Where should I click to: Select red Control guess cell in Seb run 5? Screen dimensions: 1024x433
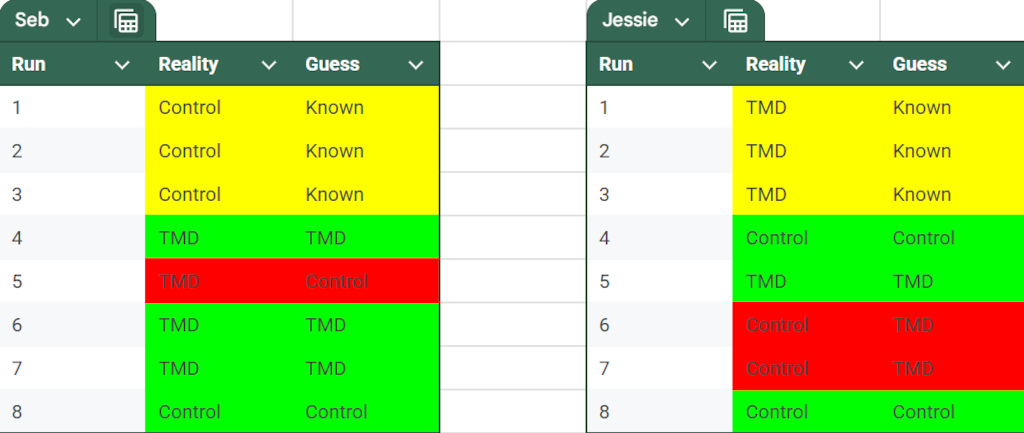coord(366,281)
